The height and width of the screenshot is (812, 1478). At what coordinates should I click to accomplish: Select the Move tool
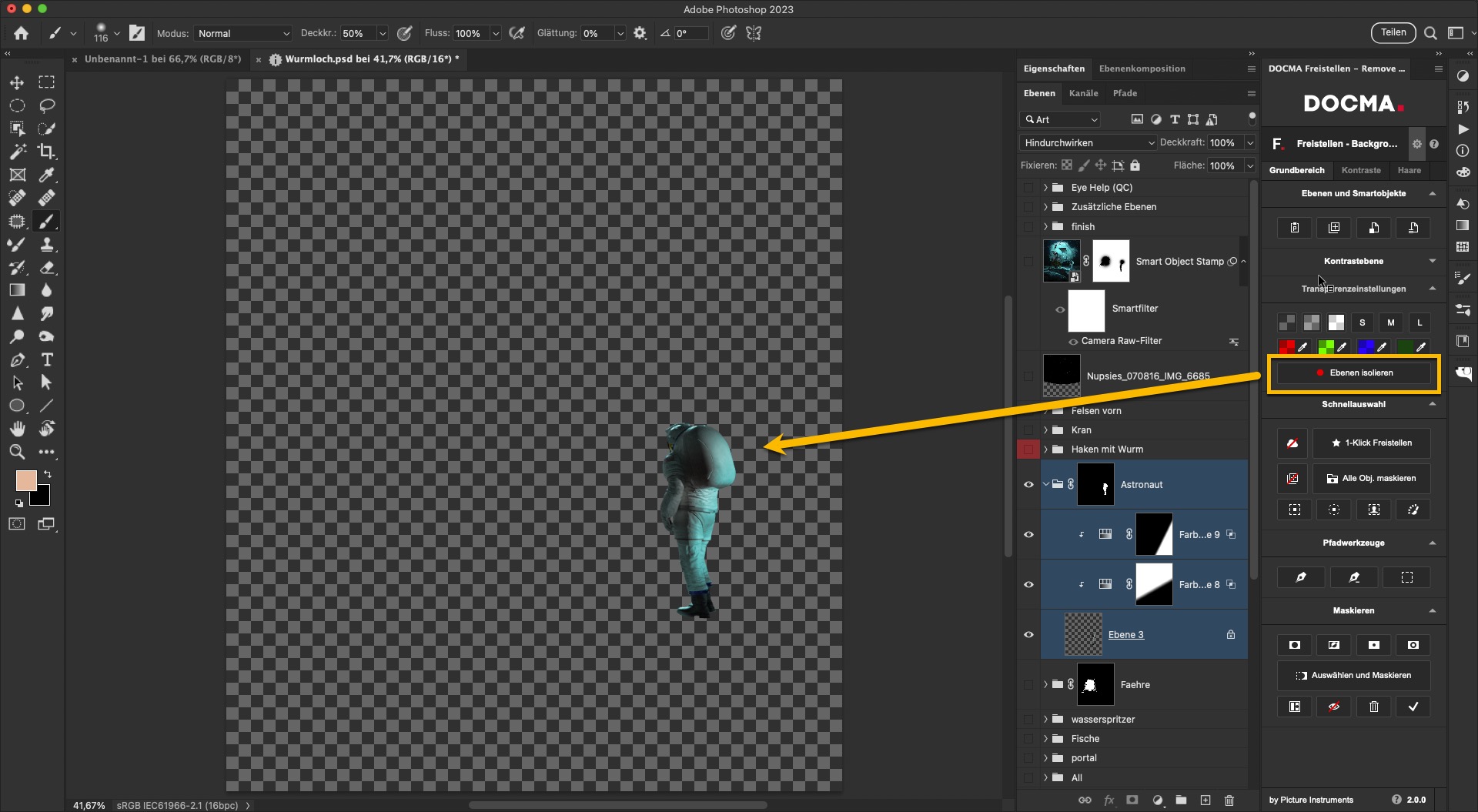click(17, 82)
